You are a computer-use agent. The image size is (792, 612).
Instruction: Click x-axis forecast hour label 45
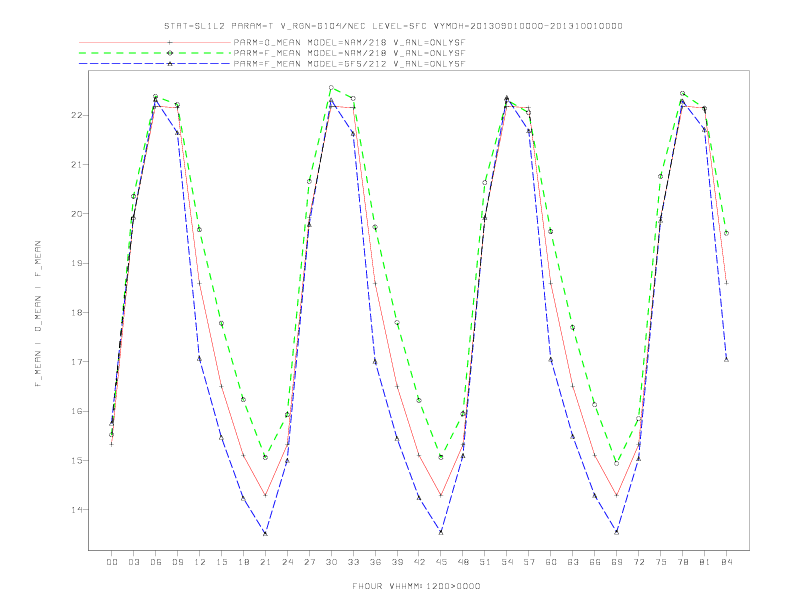[x=441, y=562]
